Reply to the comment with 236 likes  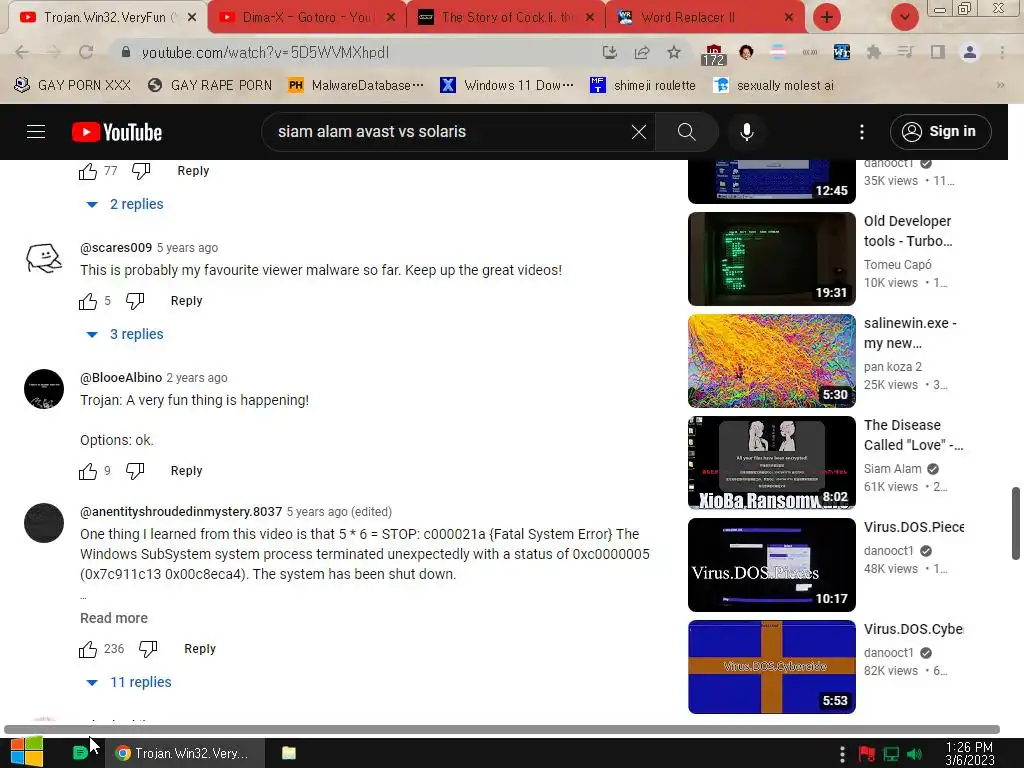(x=200, y=649)
